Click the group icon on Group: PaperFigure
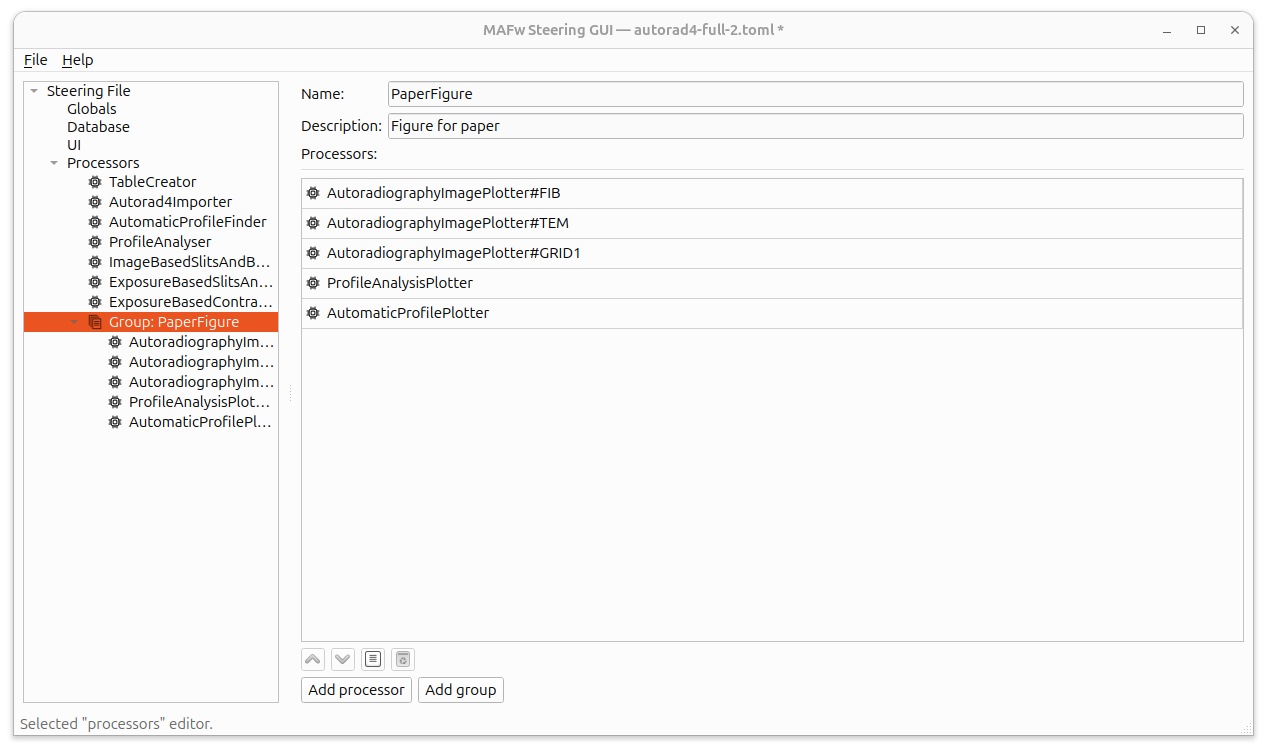This screenshot has width=1267, height=752. pos(94,322)
